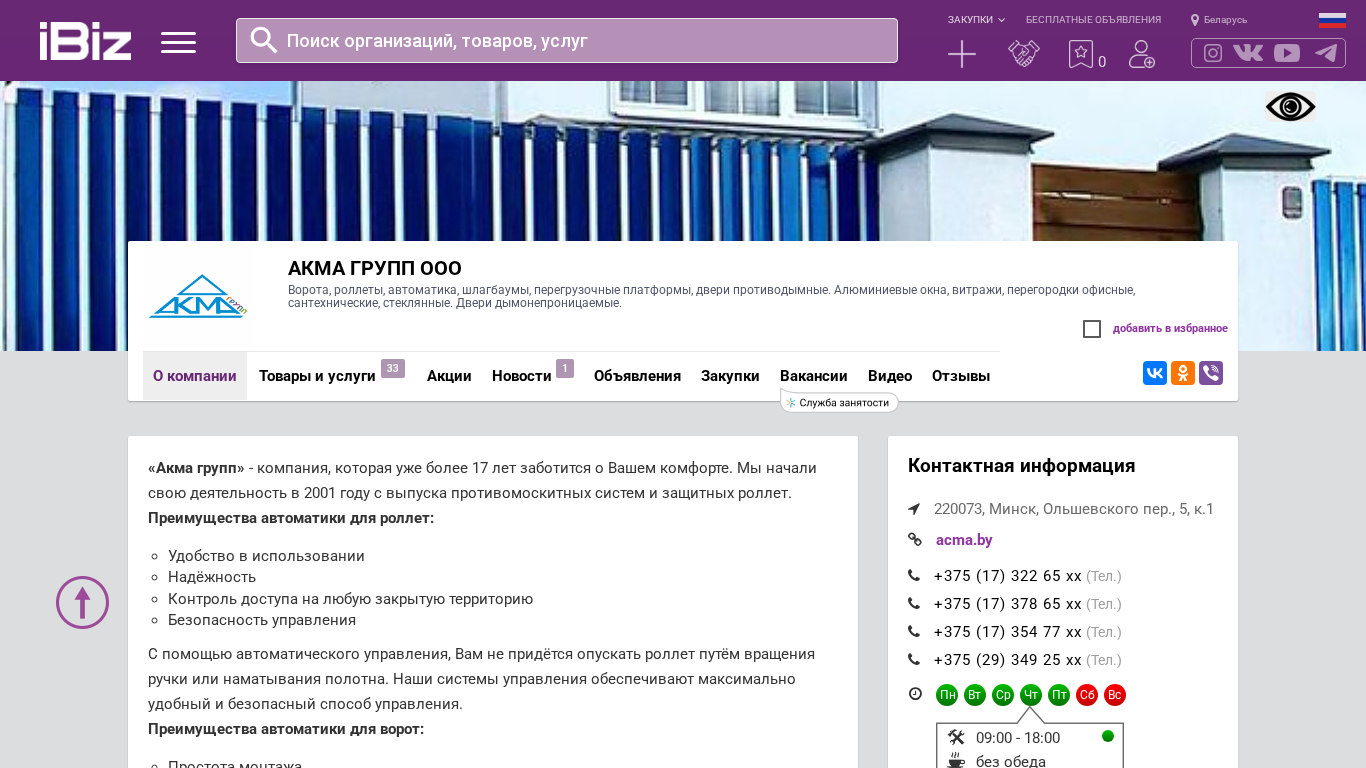Click the link chain icon beside acma.by
1366x768 pixels.
(x=915, y=540)
